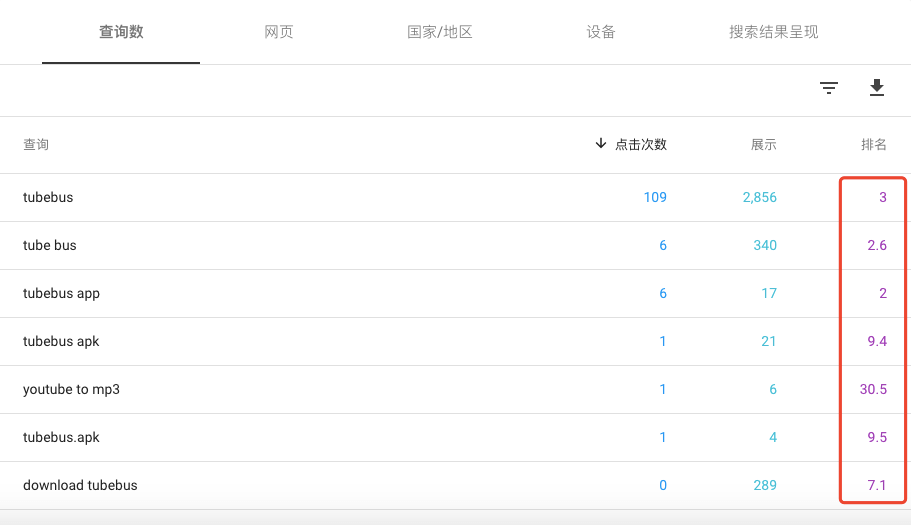This screenshot has height=525, width=911.
Task: Sort by the 排名 column header
Action: [874, 144]
